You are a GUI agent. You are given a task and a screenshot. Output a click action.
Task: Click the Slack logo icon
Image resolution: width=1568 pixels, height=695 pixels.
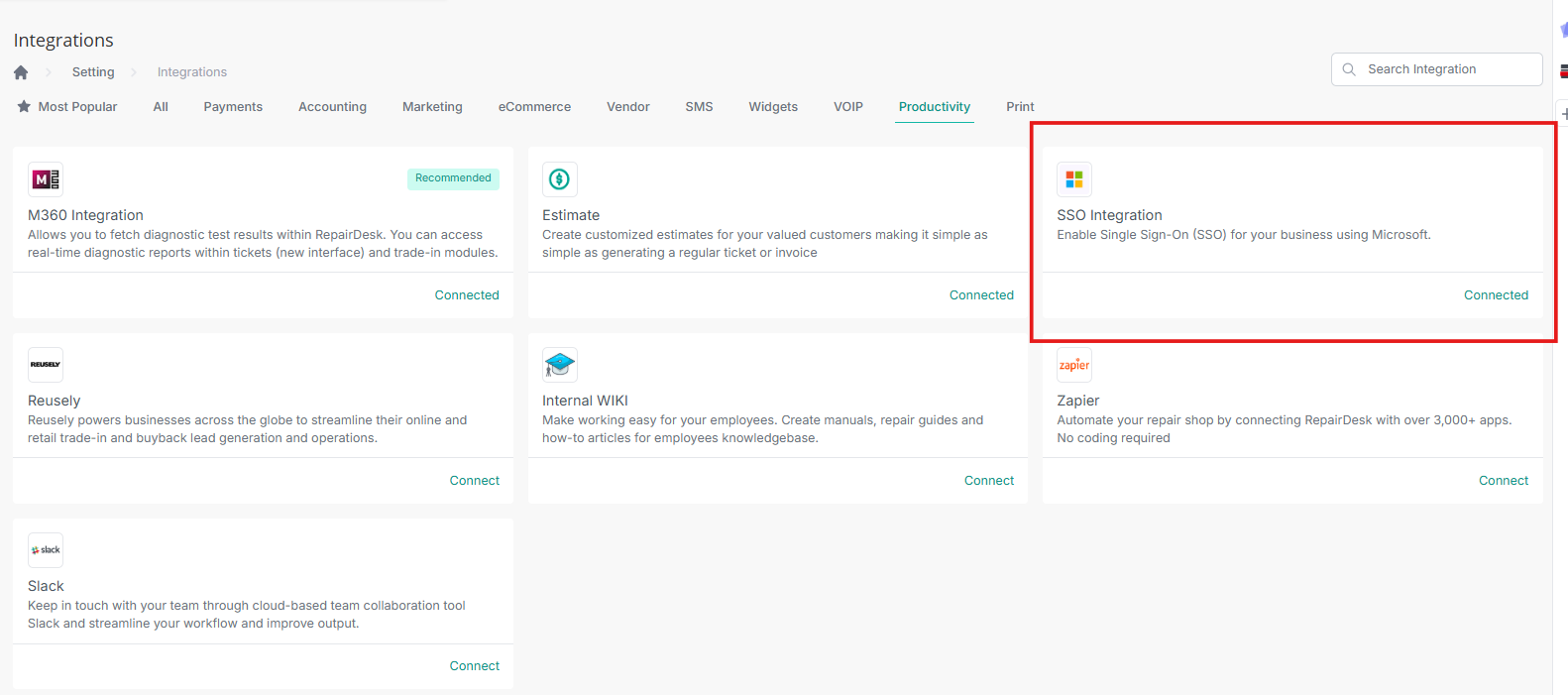[46, 550]
